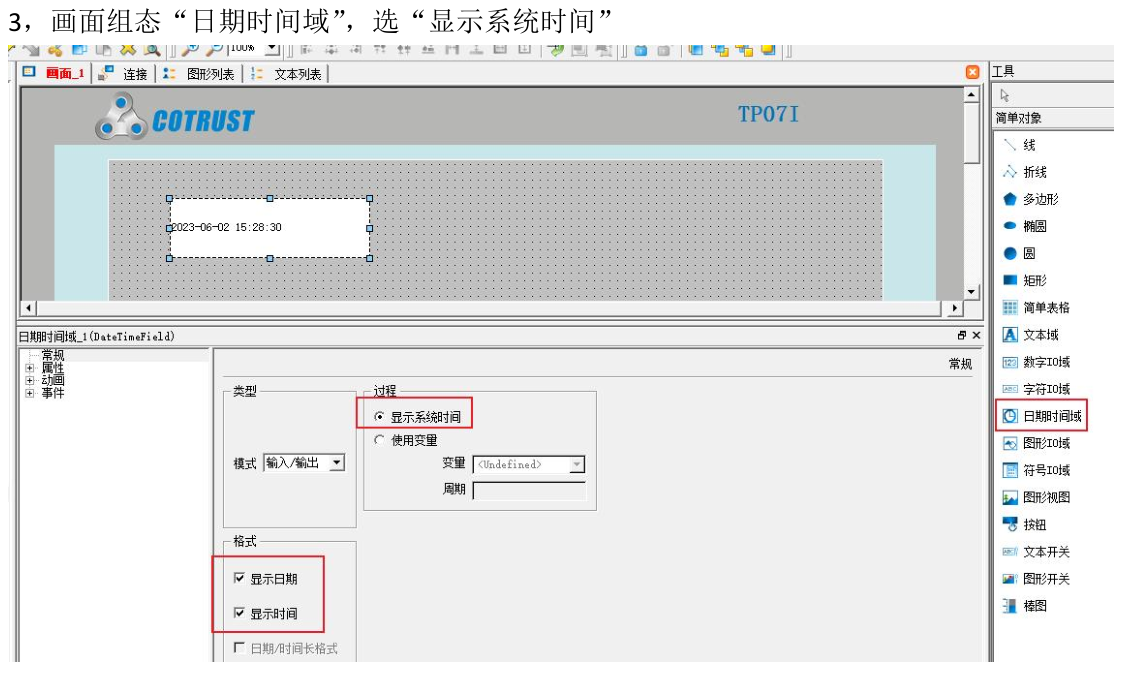Expand the 属性 tree node

[x=29, y=368]
